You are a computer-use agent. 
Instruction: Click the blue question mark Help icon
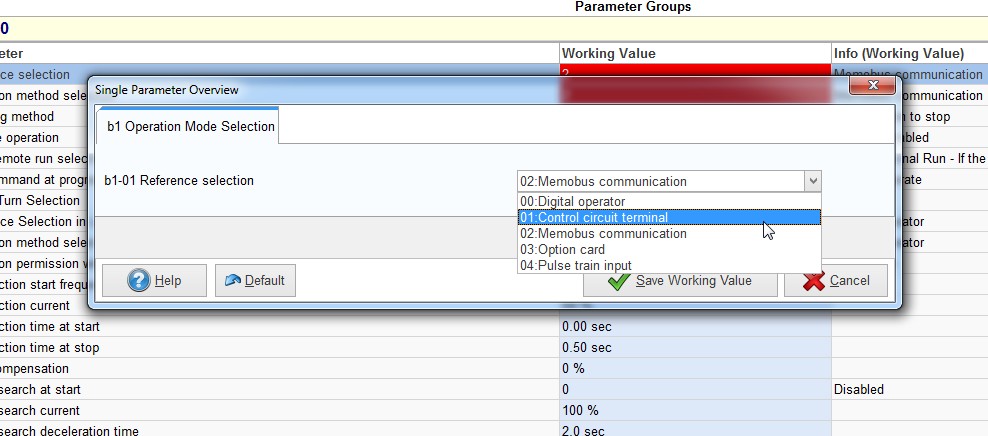point(139,280)
